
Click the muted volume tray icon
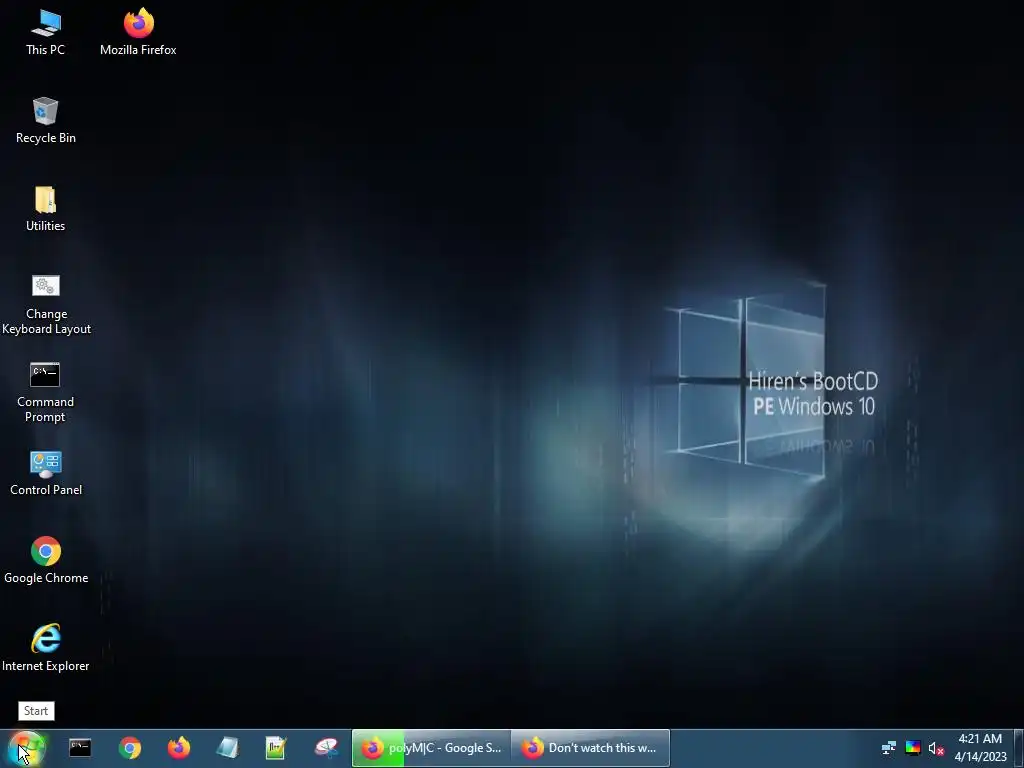936,748
